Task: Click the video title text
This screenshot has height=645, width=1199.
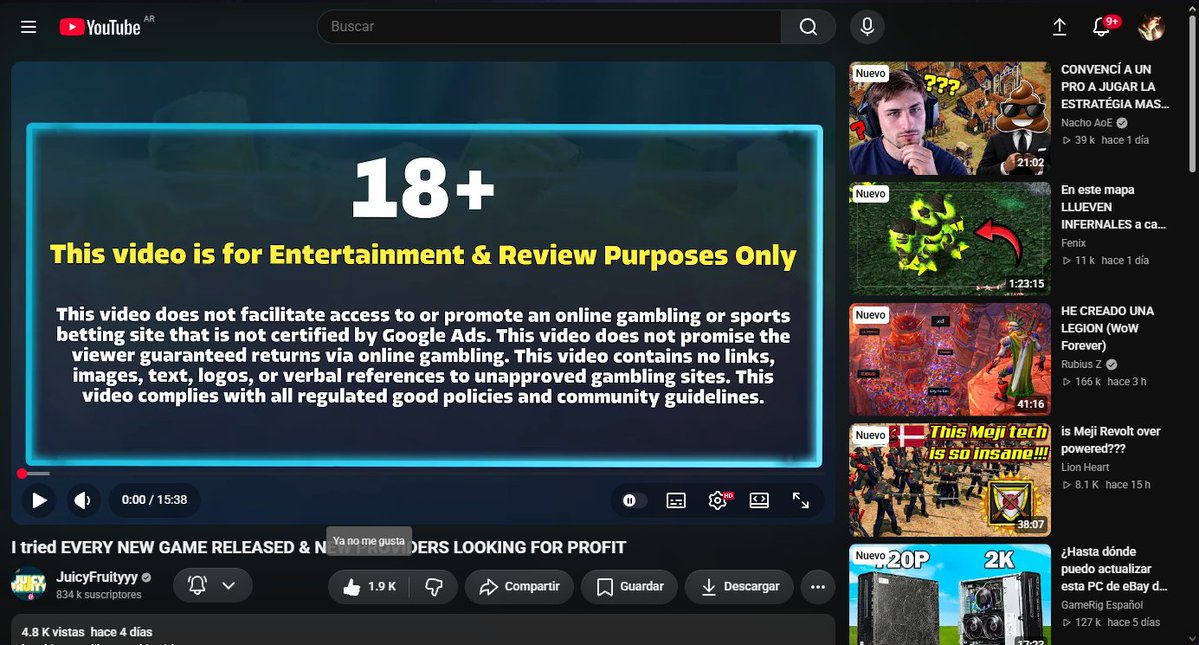Action: pyautogui.click(x=318, y=547)
